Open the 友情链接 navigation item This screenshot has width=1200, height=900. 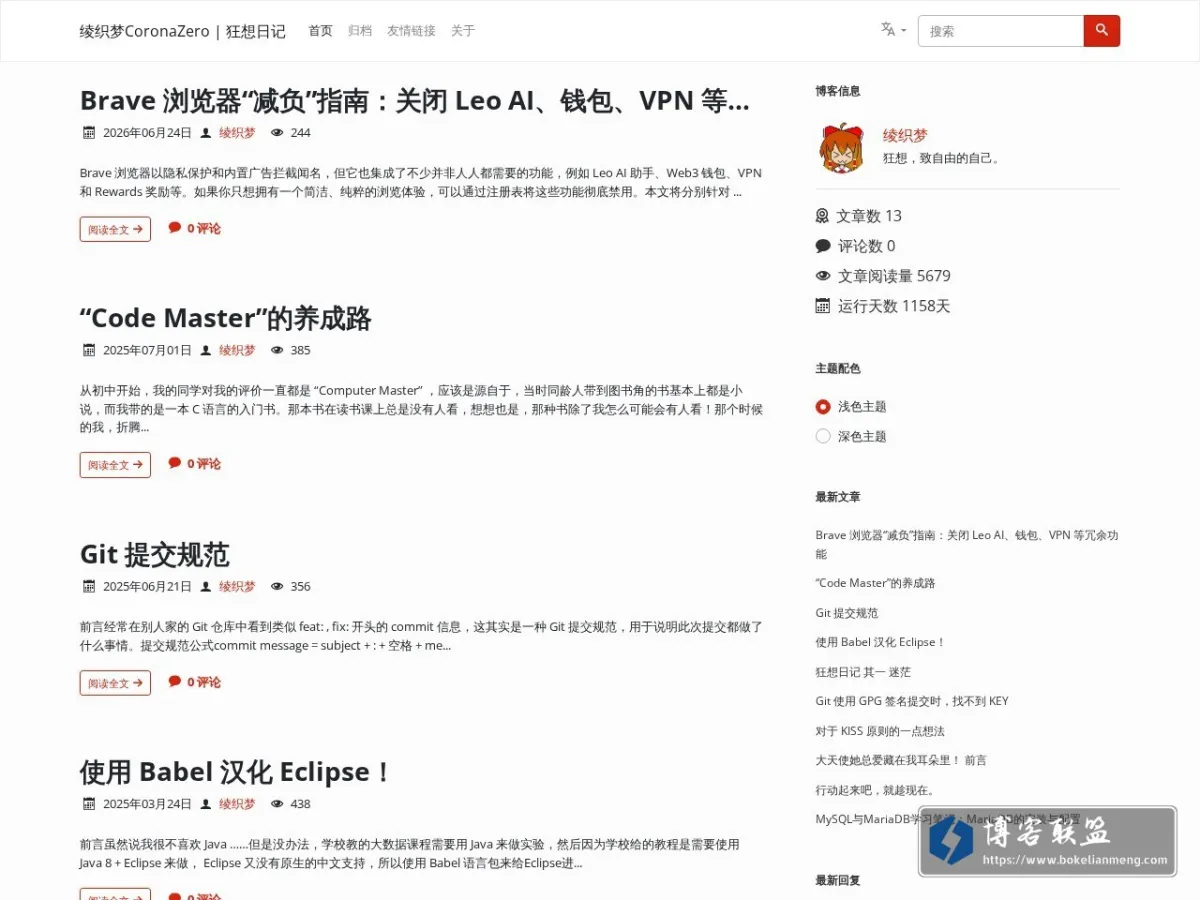click(x=411, y=31)
